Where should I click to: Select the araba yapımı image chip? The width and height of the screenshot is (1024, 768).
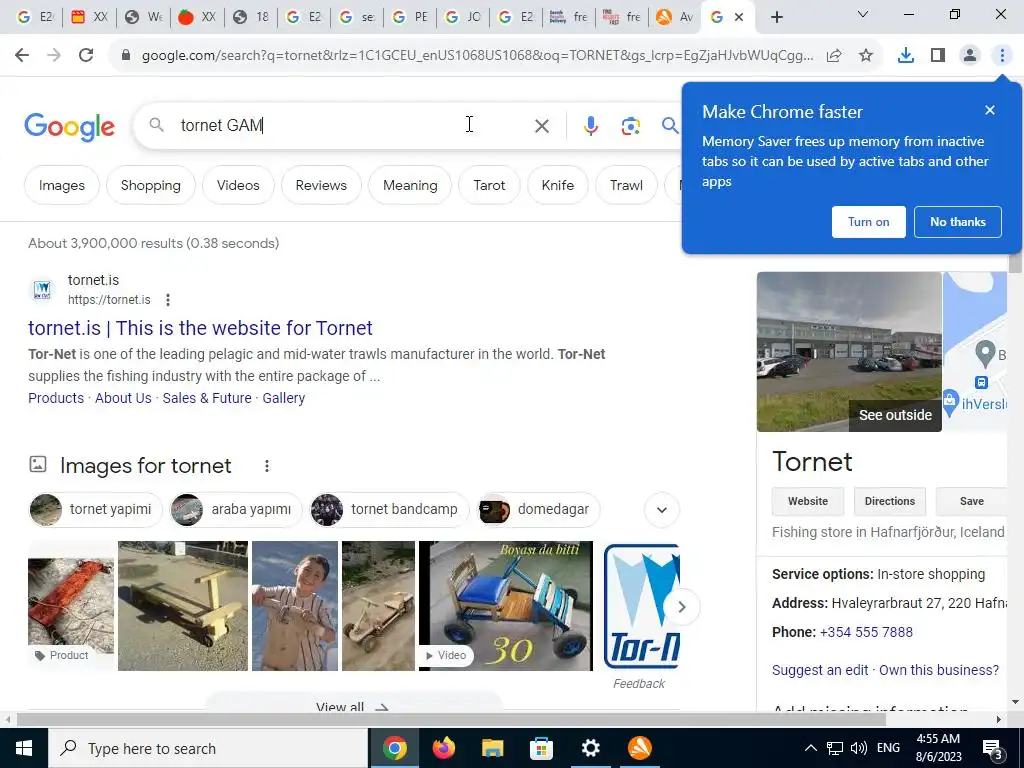click(x=236, y=509)
